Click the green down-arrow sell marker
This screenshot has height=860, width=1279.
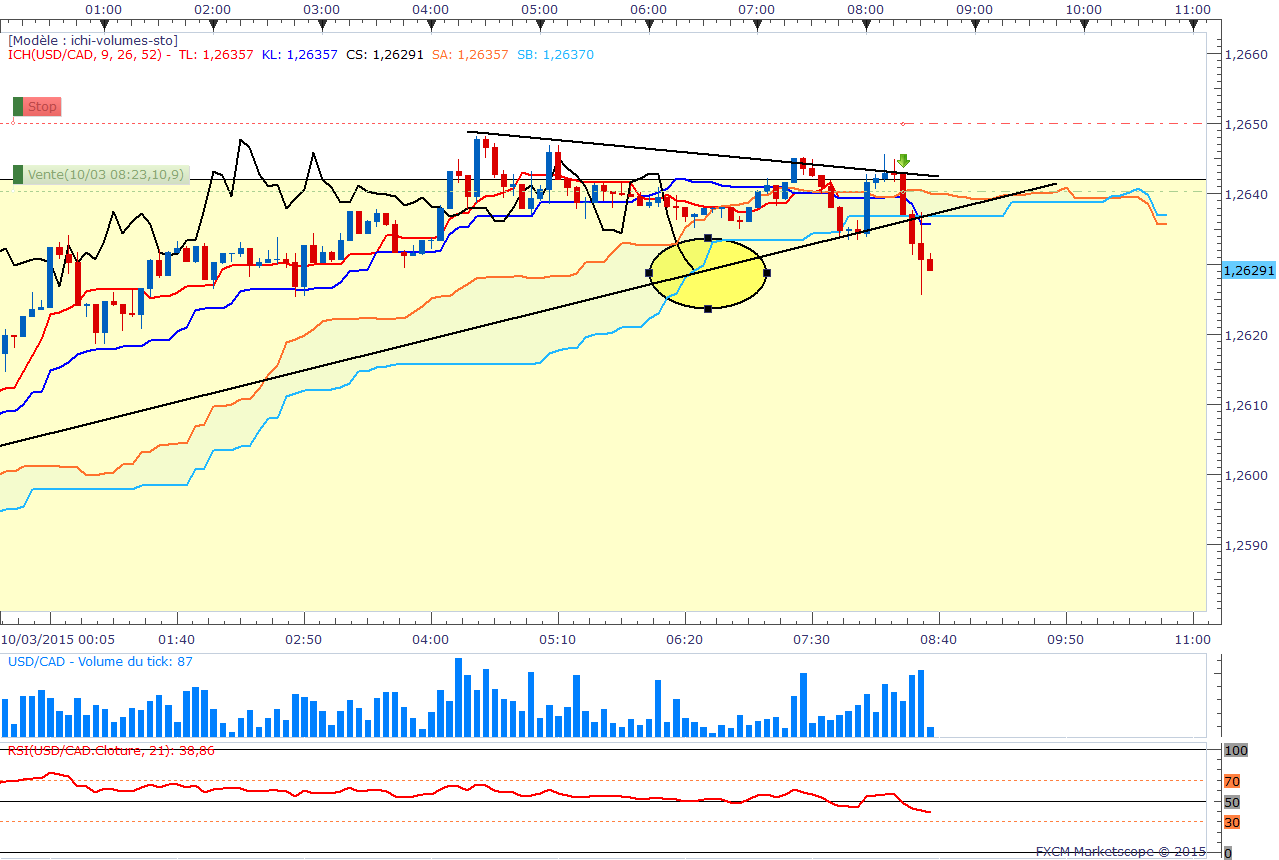click(x=903, y=160)
